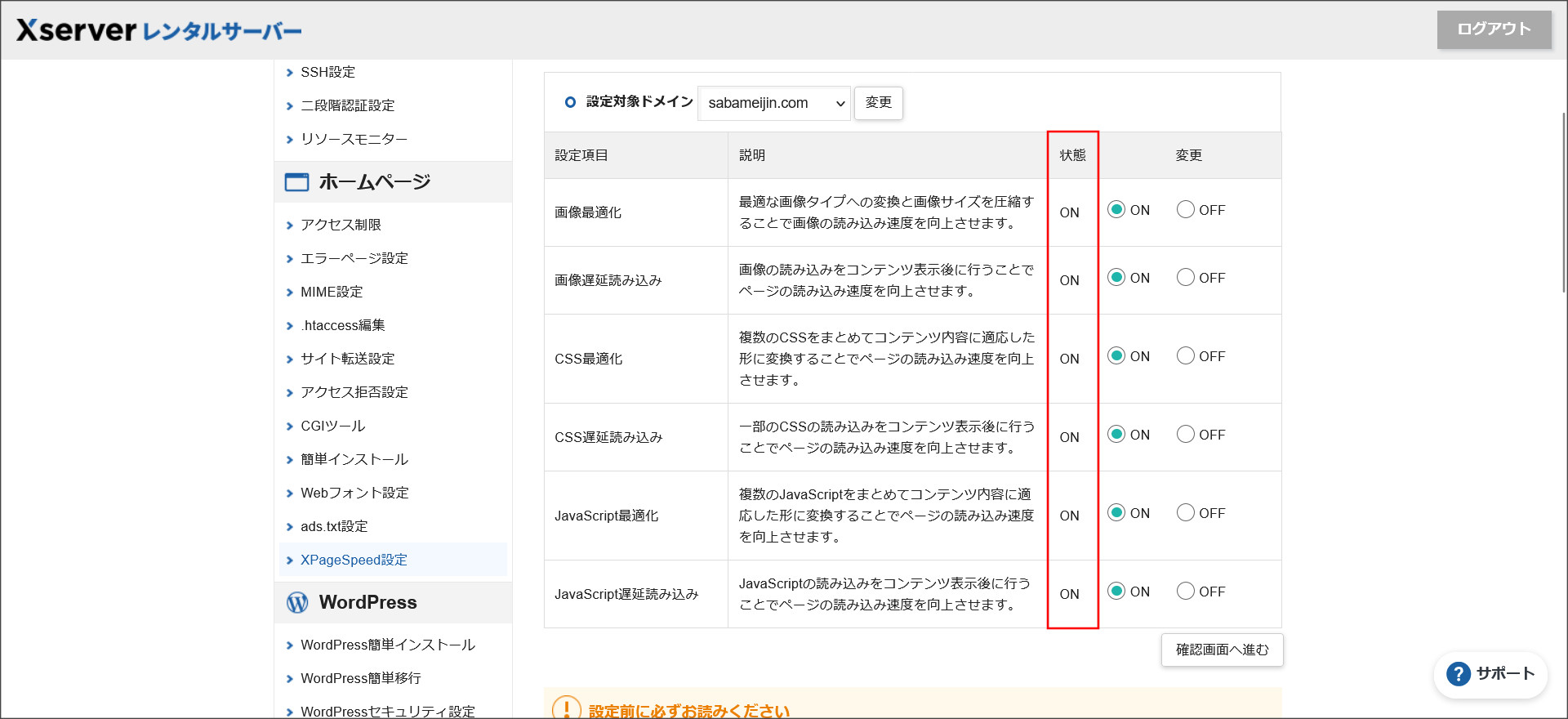This screenshot has width=1568, height=719.
Task: Open アクセス拒否設定 menu item
Action: [354, 393]
